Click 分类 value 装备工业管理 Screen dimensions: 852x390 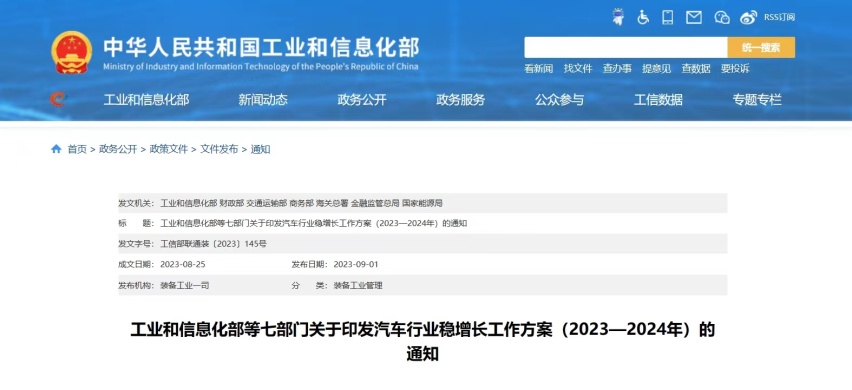358,285
